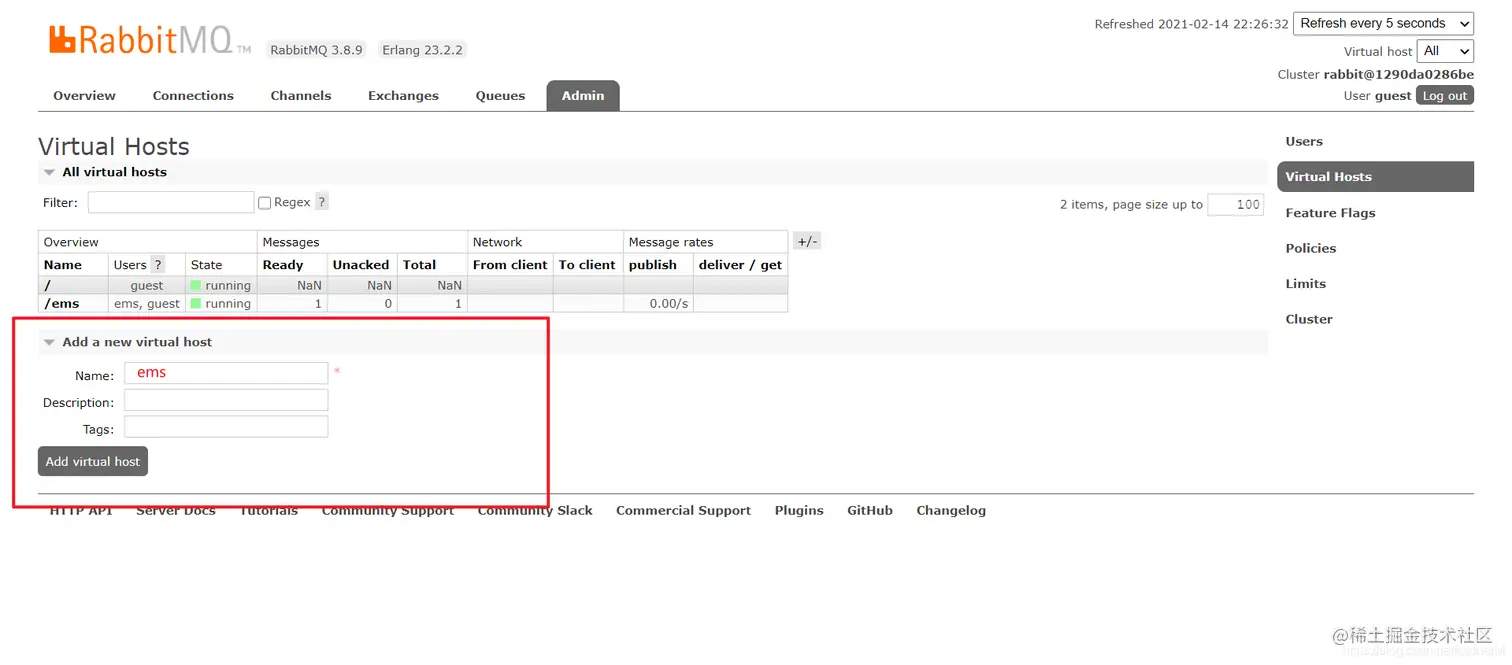Sort by To client column
The image size is (1512, 665).
point(587,265)
